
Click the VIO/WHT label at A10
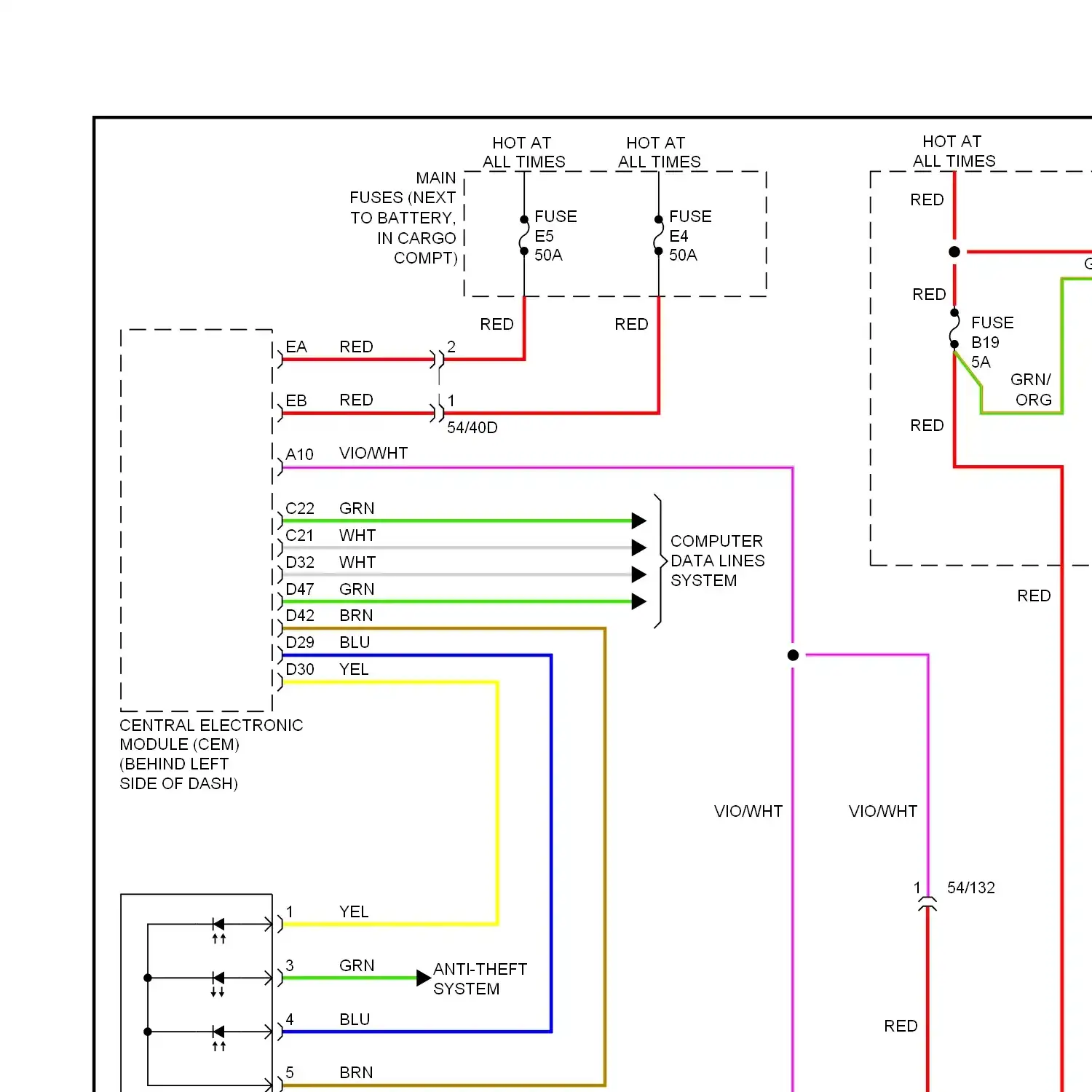373,453
